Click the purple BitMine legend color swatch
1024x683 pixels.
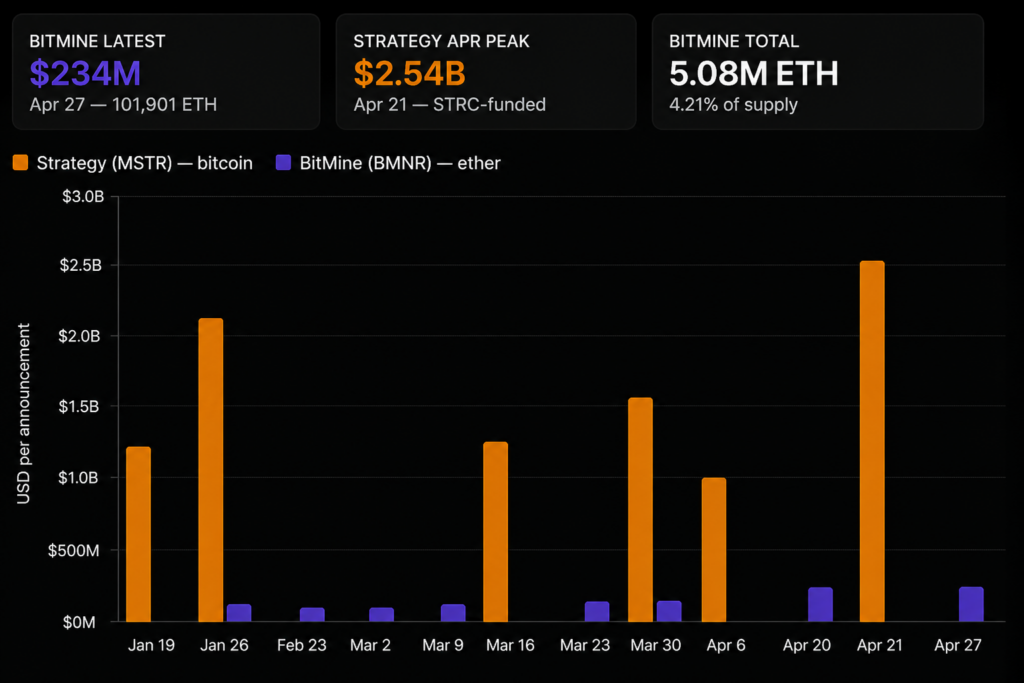click(x=284, y=162)
